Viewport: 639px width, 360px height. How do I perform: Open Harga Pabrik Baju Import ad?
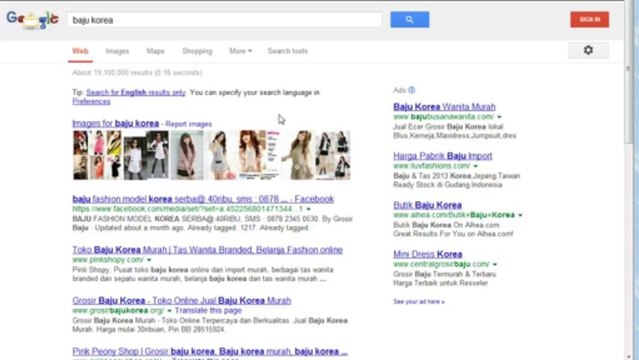(x=443, y=156)
